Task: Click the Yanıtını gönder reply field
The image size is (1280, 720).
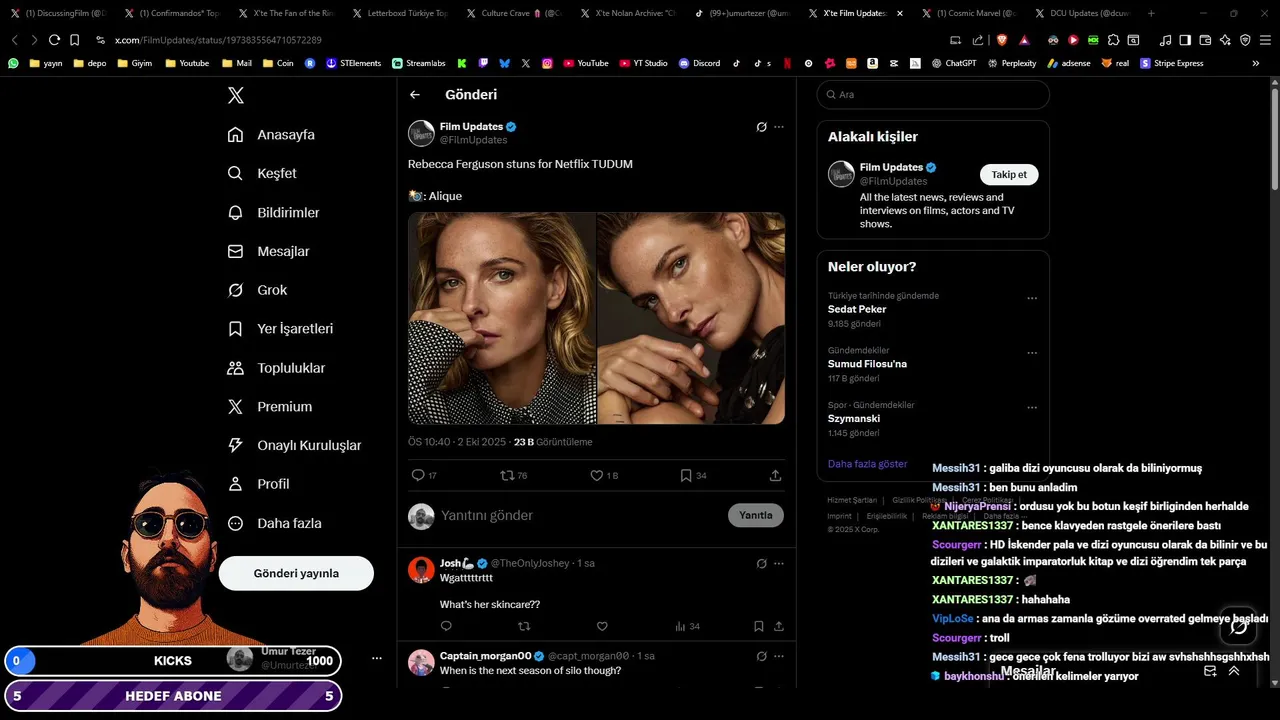Action: pyautogui.click(x=580, y=516)
